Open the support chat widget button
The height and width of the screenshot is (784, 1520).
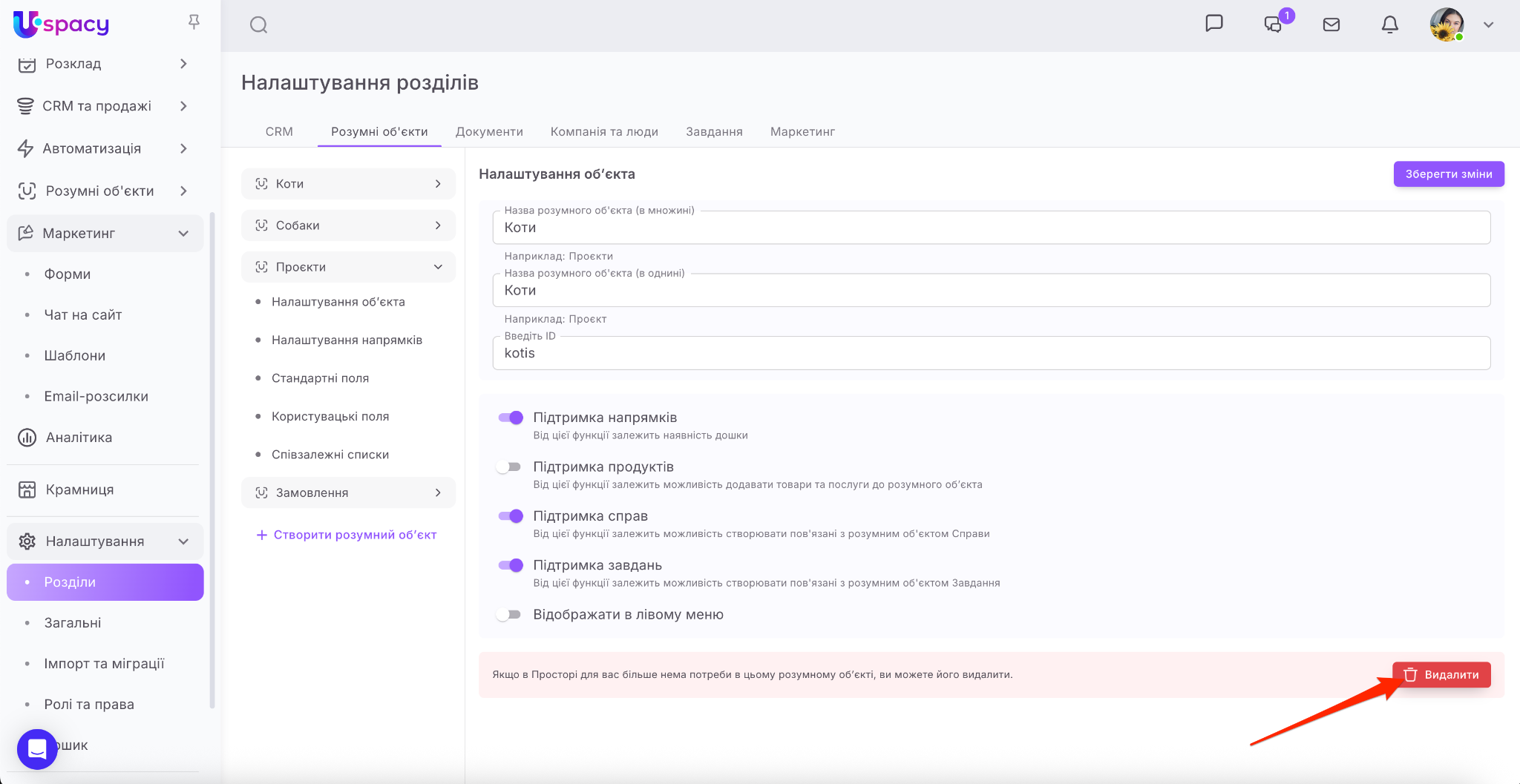pos(37,749)
